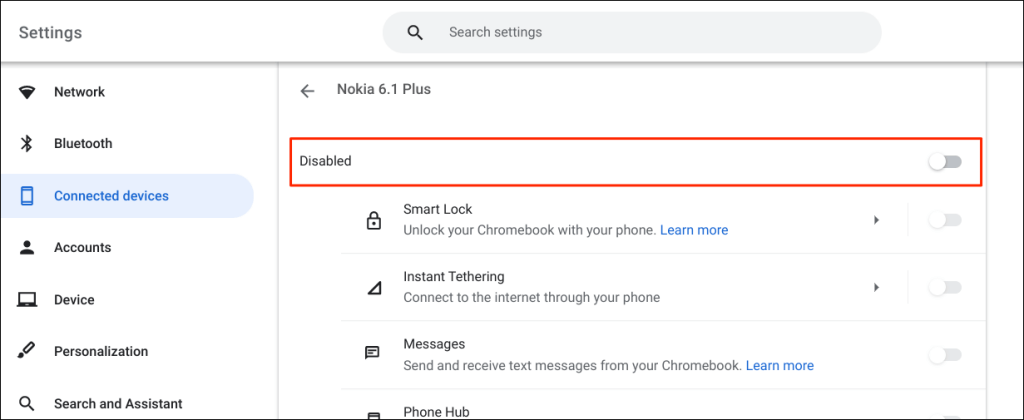
Task: Open the Device settings section
Action: pos(74,300)
